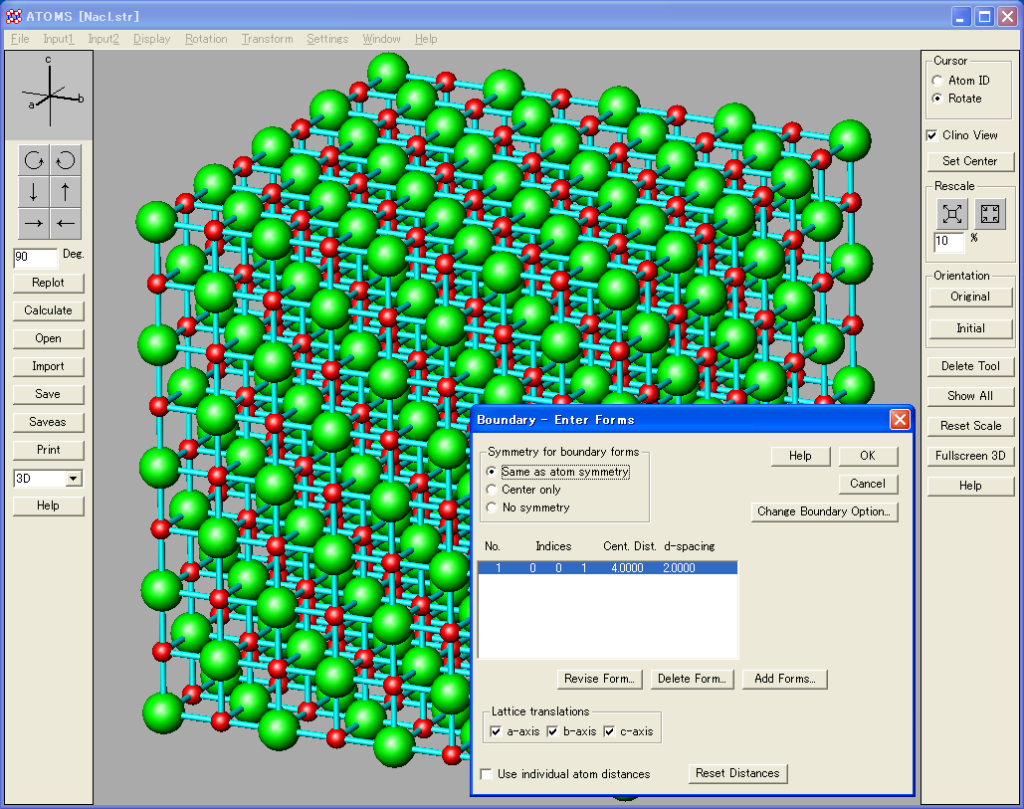Click the right arrow rotate icon

34,222
